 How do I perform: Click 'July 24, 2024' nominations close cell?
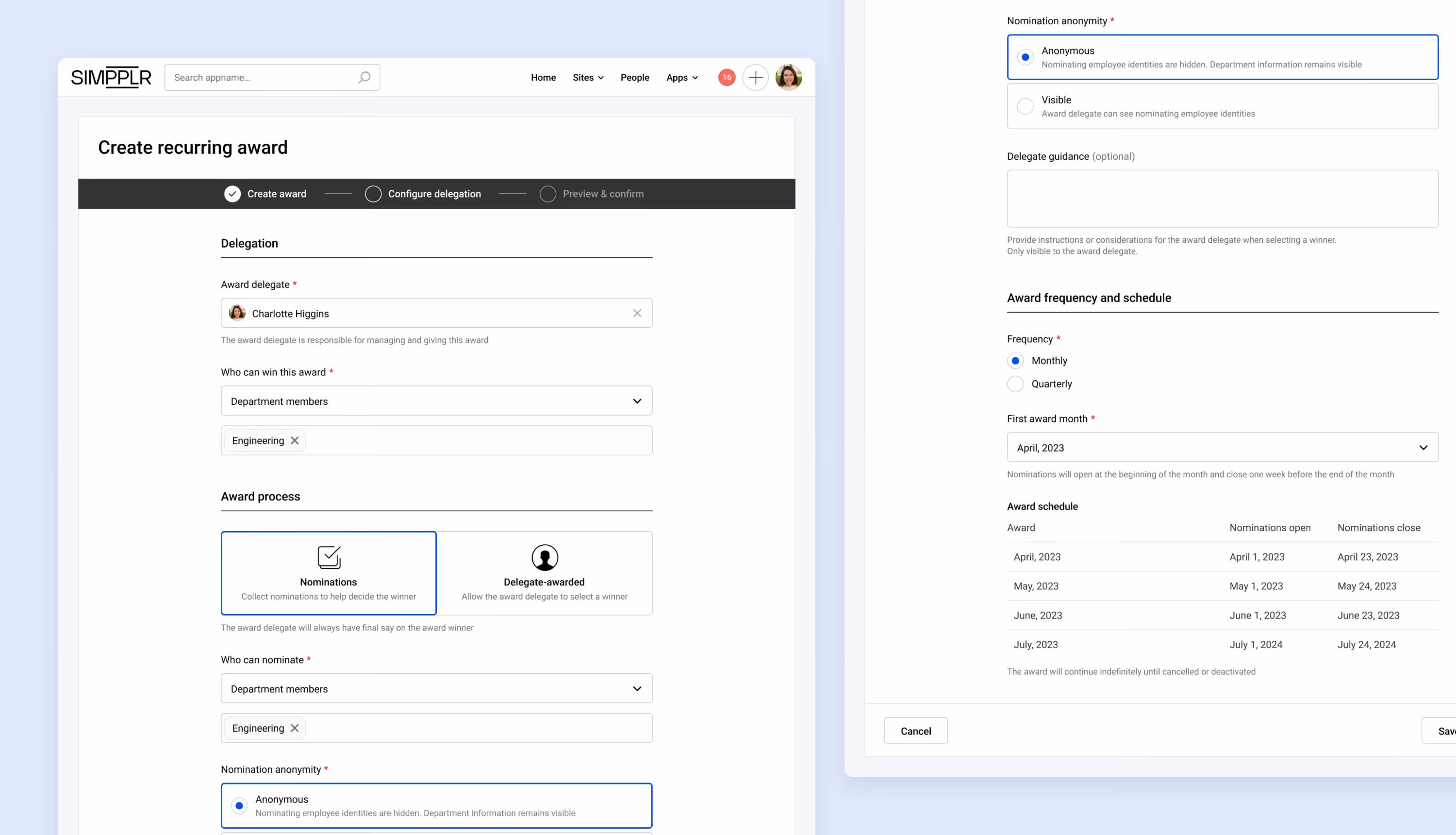[1366, 645]
